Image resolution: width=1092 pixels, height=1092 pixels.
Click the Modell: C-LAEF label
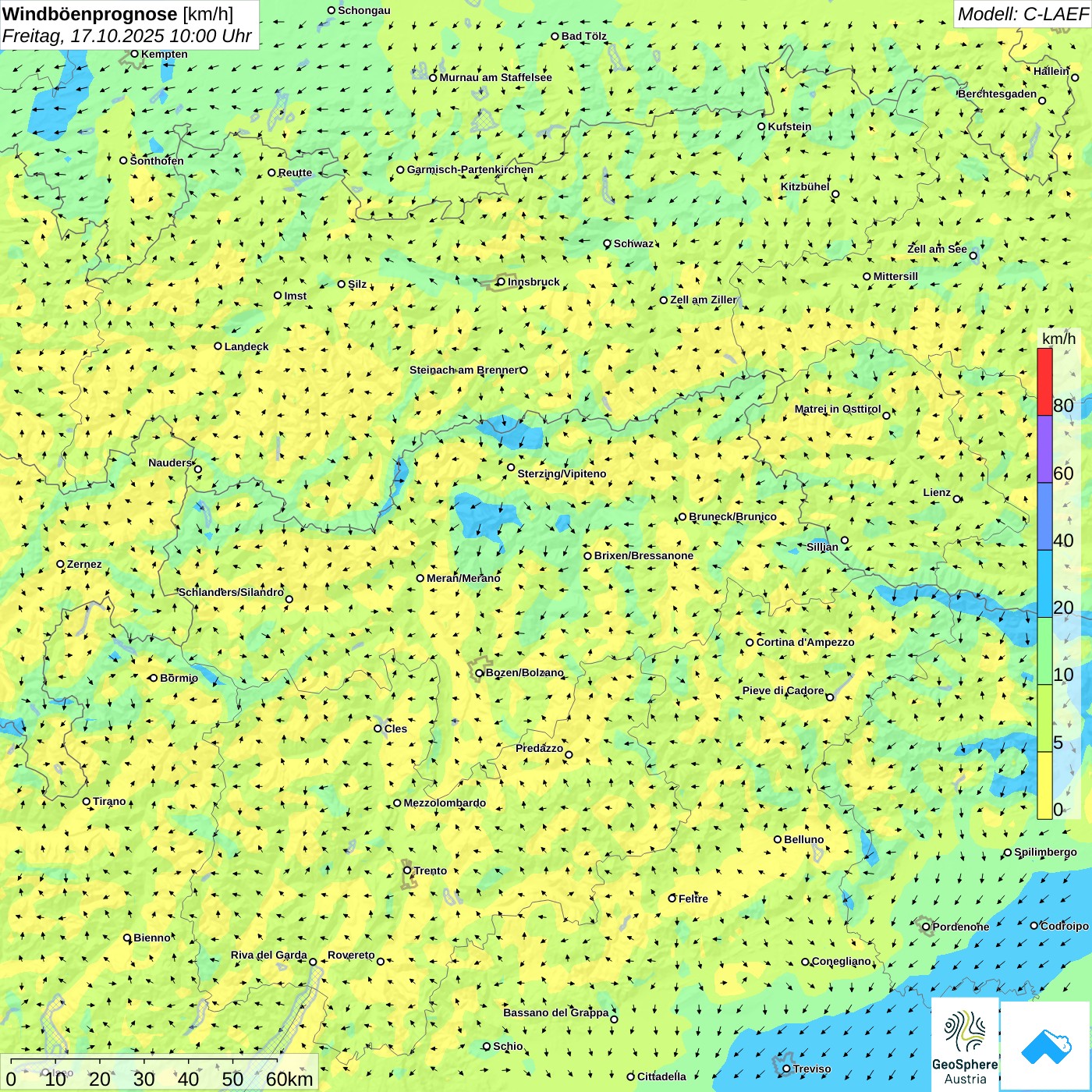pos(1023,14)
